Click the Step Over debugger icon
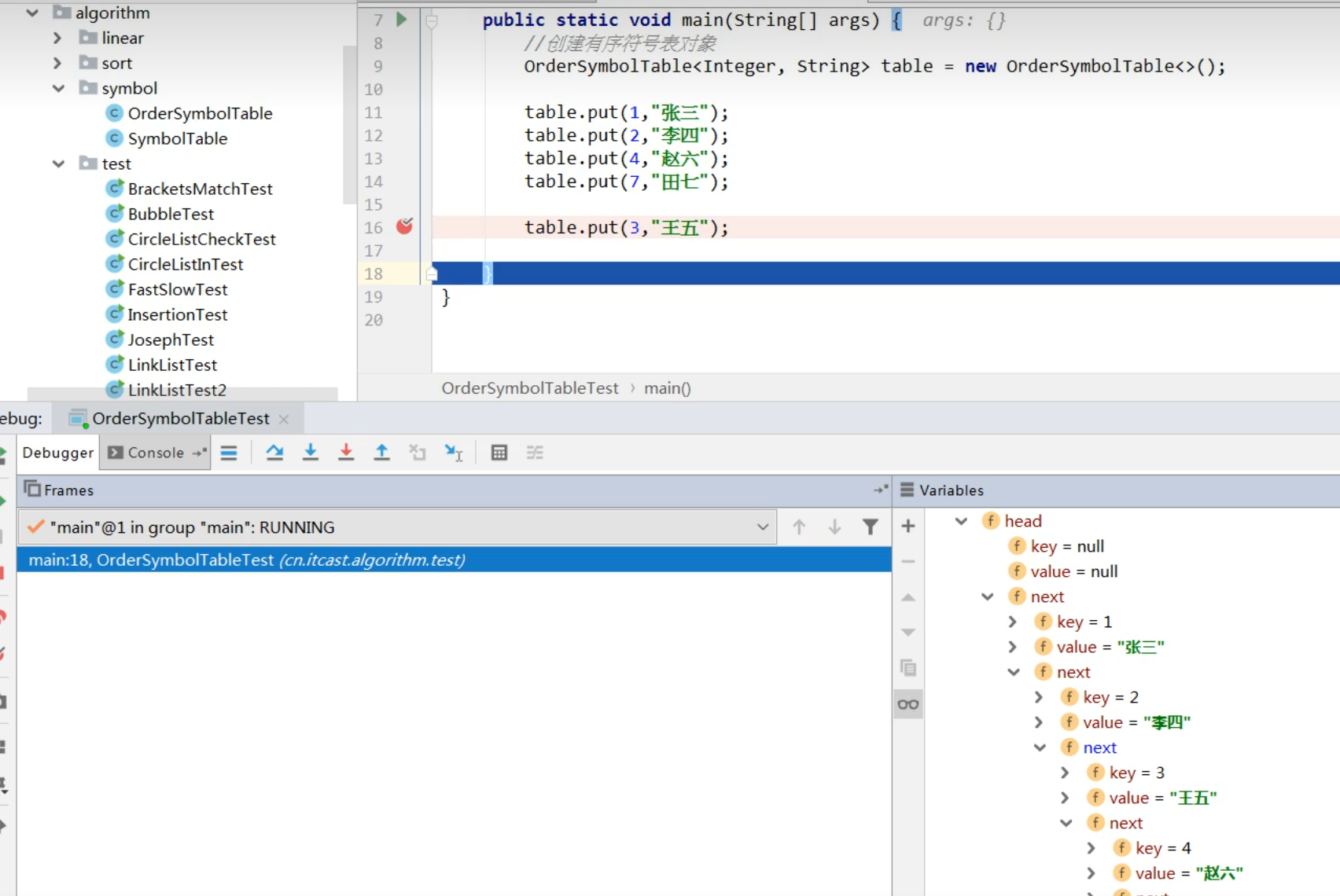Viewport: 1340px width, 896px height. [274, 452]
